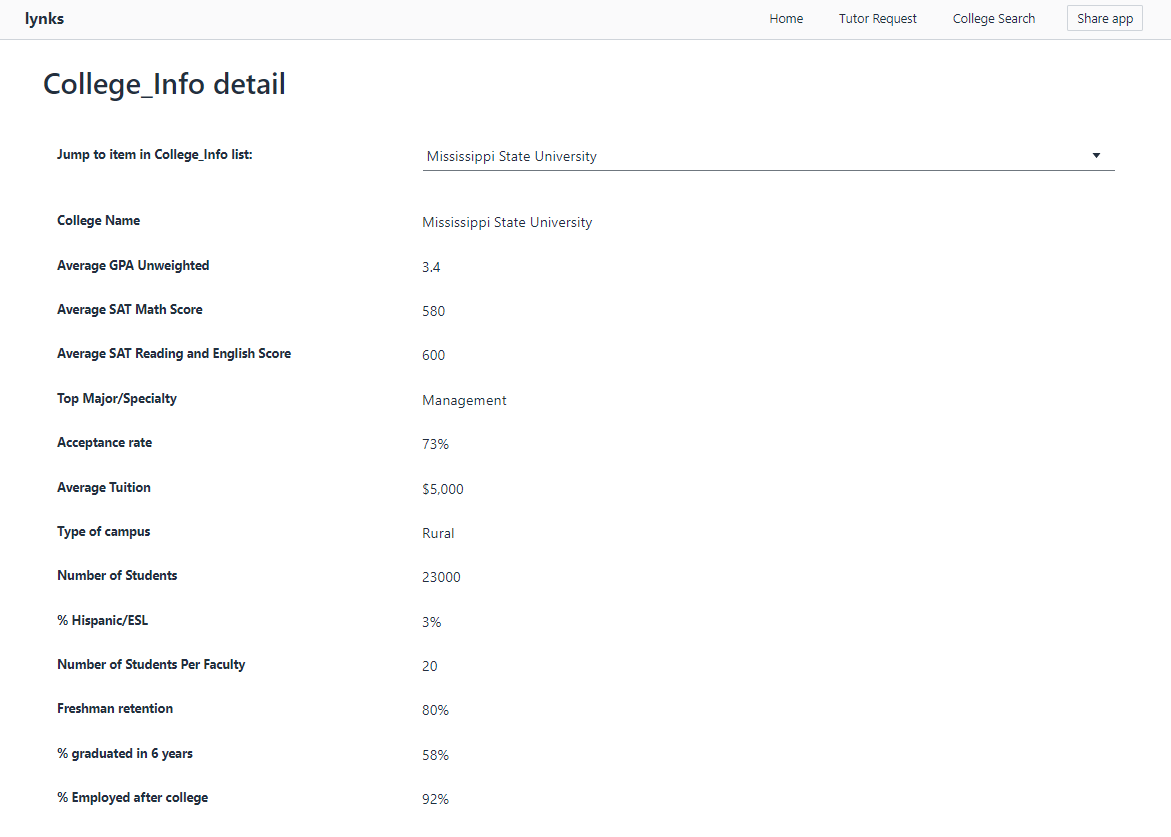Click the Number of Students value 23000

tap(441, 577)
